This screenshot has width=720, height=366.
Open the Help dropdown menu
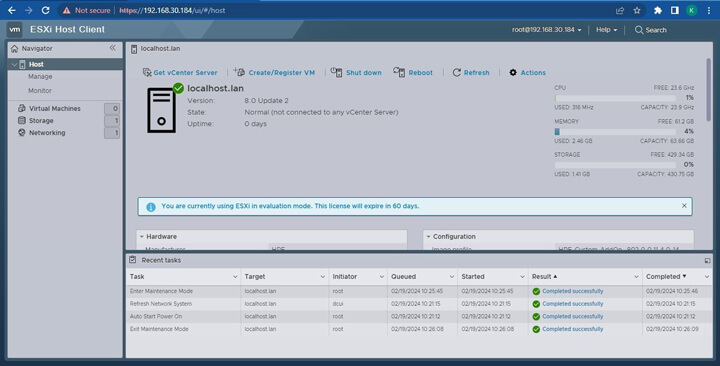pyautogui.click(x=606, y=30)
